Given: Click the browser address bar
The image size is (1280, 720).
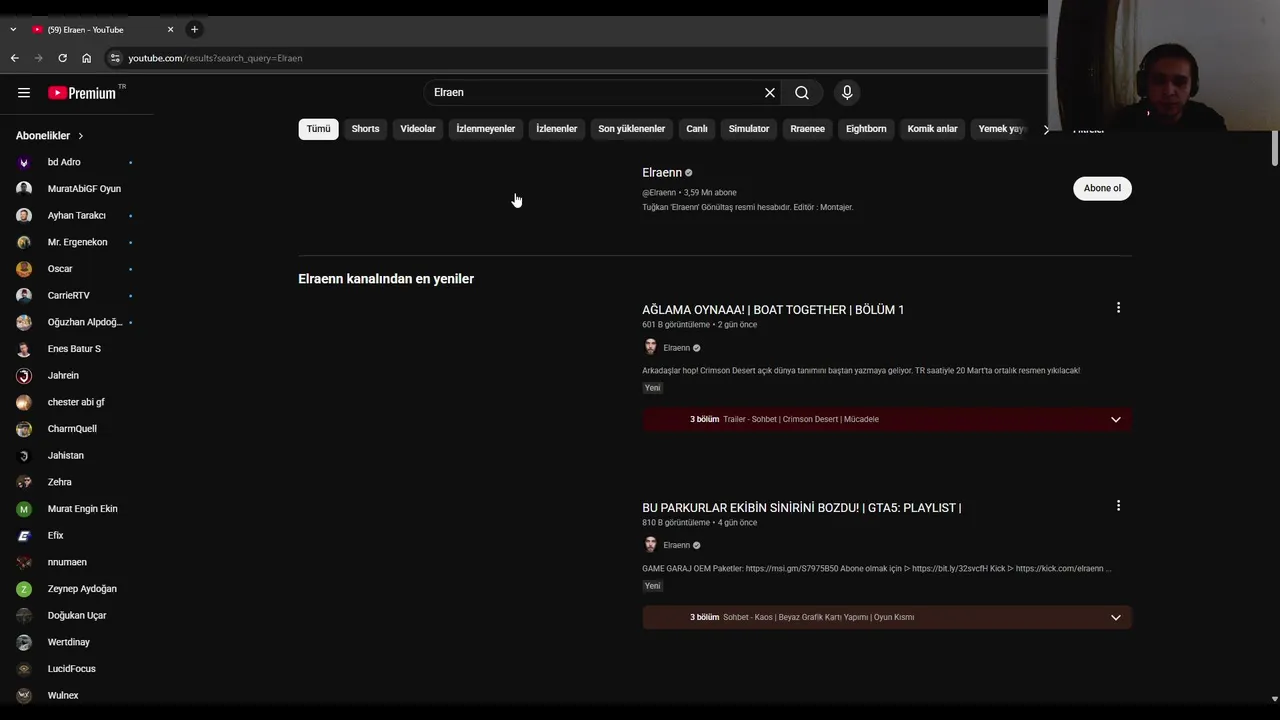Looking at the screenshot, I should (x=580, y=58).
